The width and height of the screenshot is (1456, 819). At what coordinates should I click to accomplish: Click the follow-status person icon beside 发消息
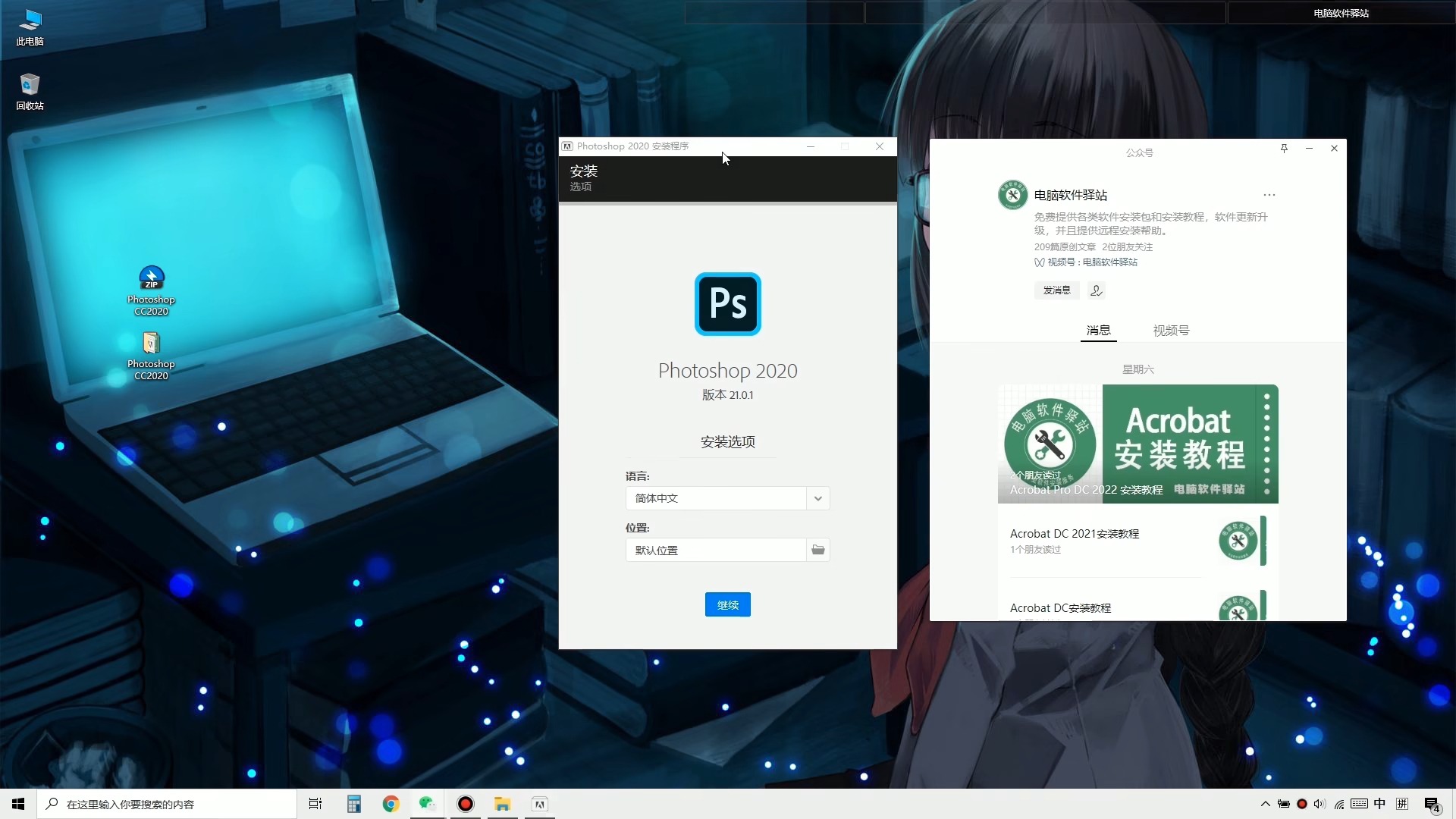click(x=1096, y=290)
